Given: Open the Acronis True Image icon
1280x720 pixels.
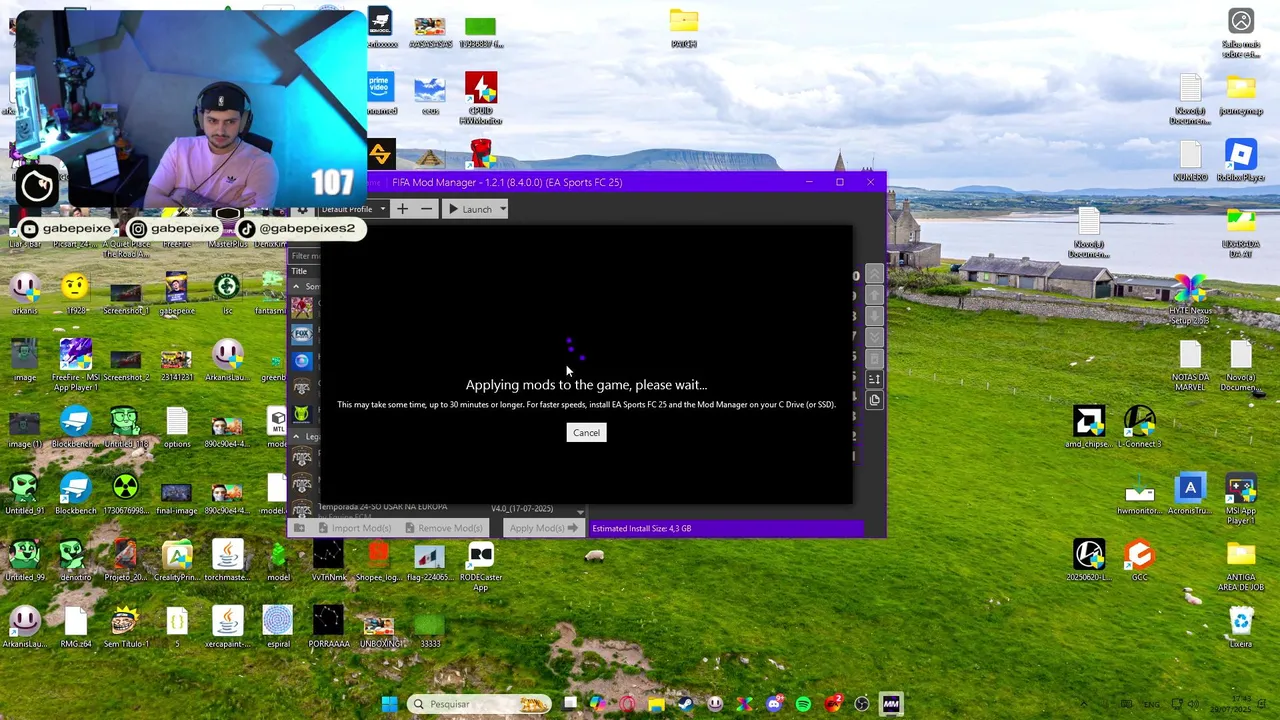Looking at the screenshot, I should 1190,493.
